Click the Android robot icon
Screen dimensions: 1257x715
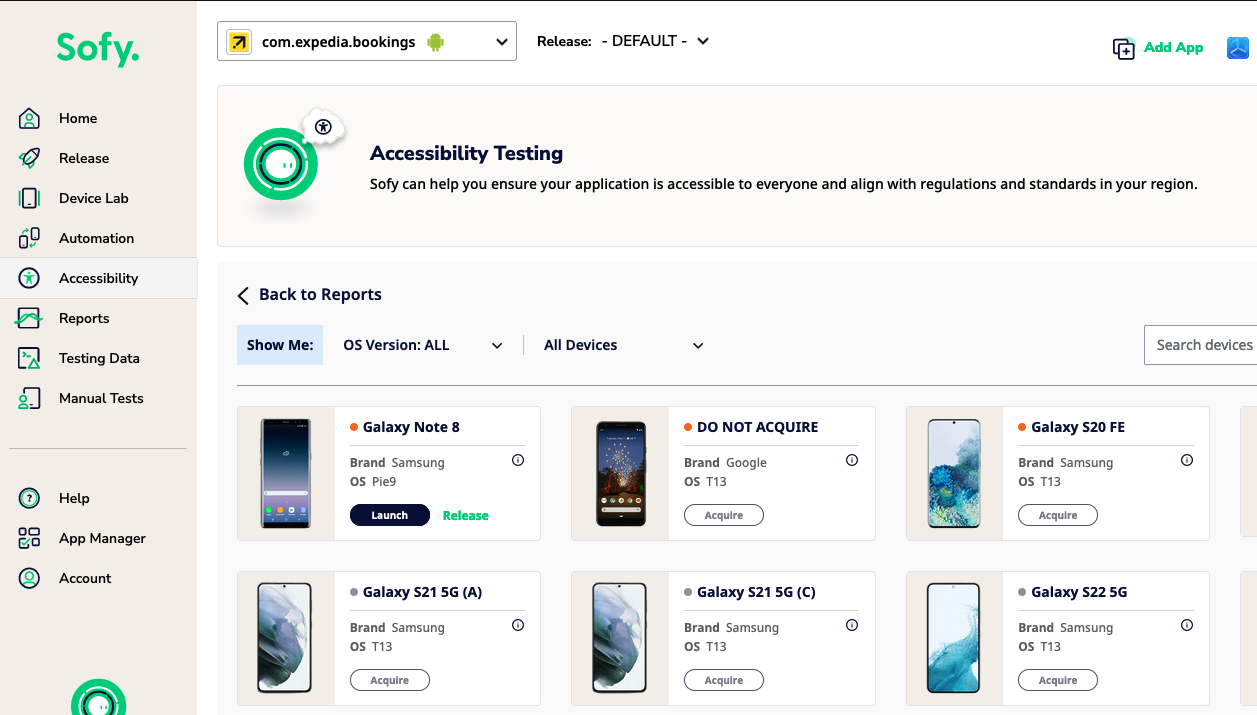[435, 42]
